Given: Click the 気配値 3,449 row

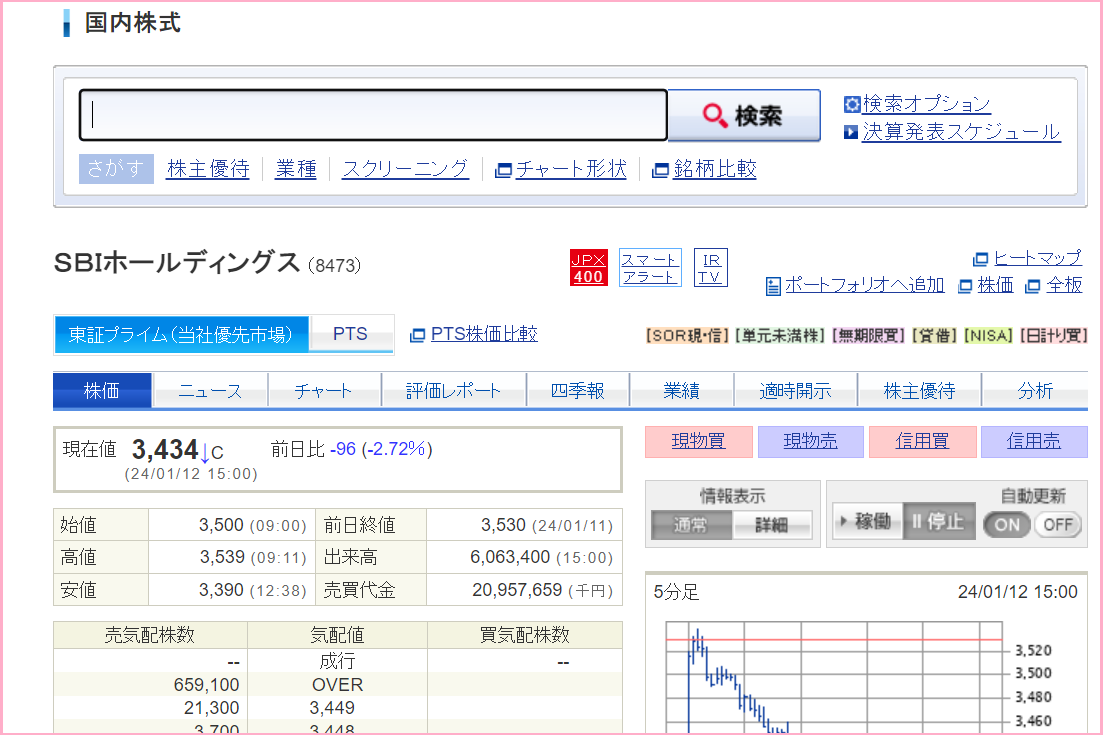Looking at the screenshot, I should [338, 708].
